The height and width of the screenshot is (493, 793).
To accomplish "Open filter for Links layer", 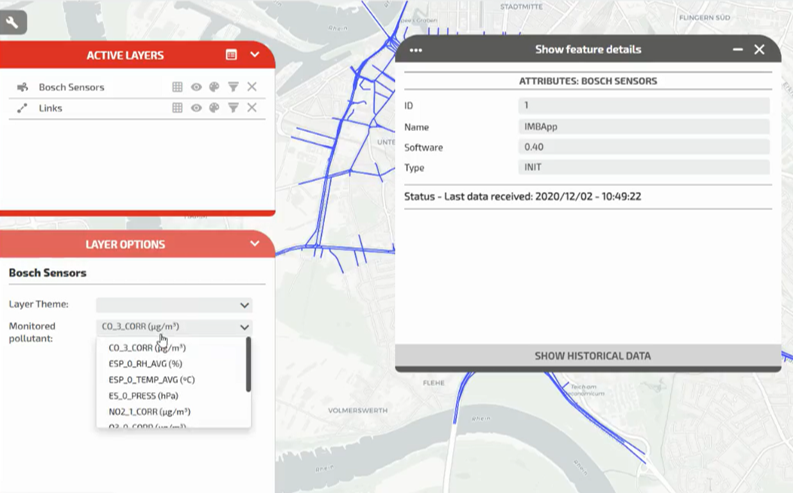I will pyautogui.click(x=233, y=108).
